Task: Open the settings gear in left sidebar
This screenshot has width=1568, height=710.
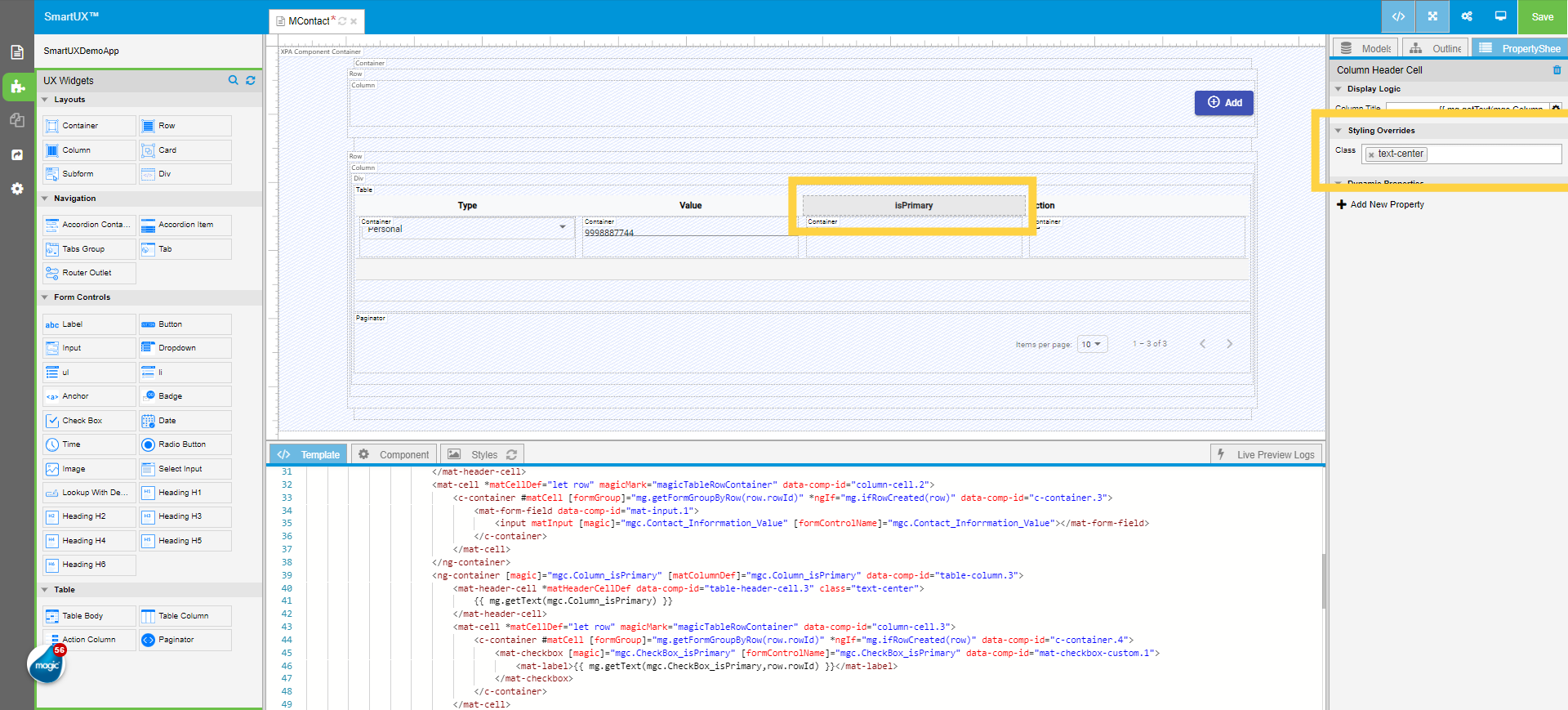Action: (x=17, y=189)
